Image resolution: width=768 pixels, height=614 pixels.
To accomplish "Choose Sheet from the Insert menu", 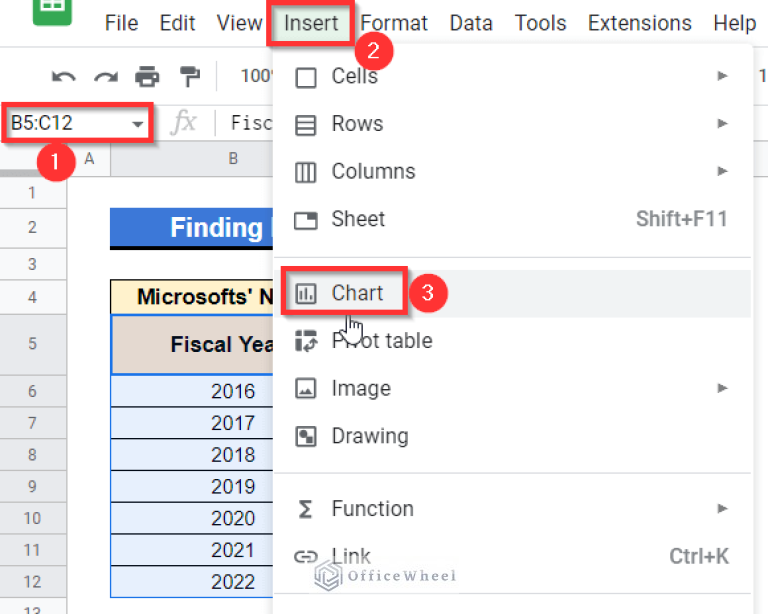I will click(x=512, y=219).
